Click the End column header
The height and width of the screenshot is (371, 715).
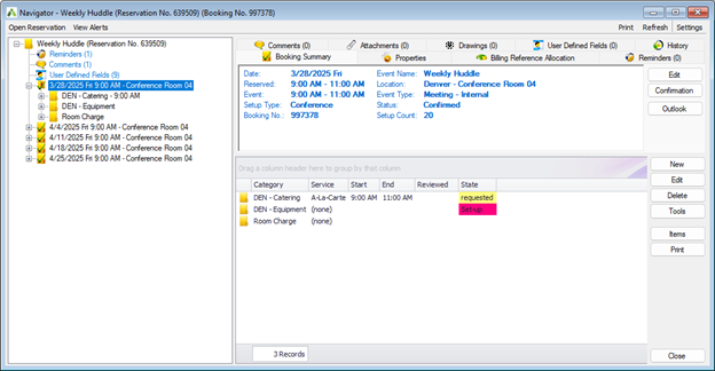coord(397,185)
